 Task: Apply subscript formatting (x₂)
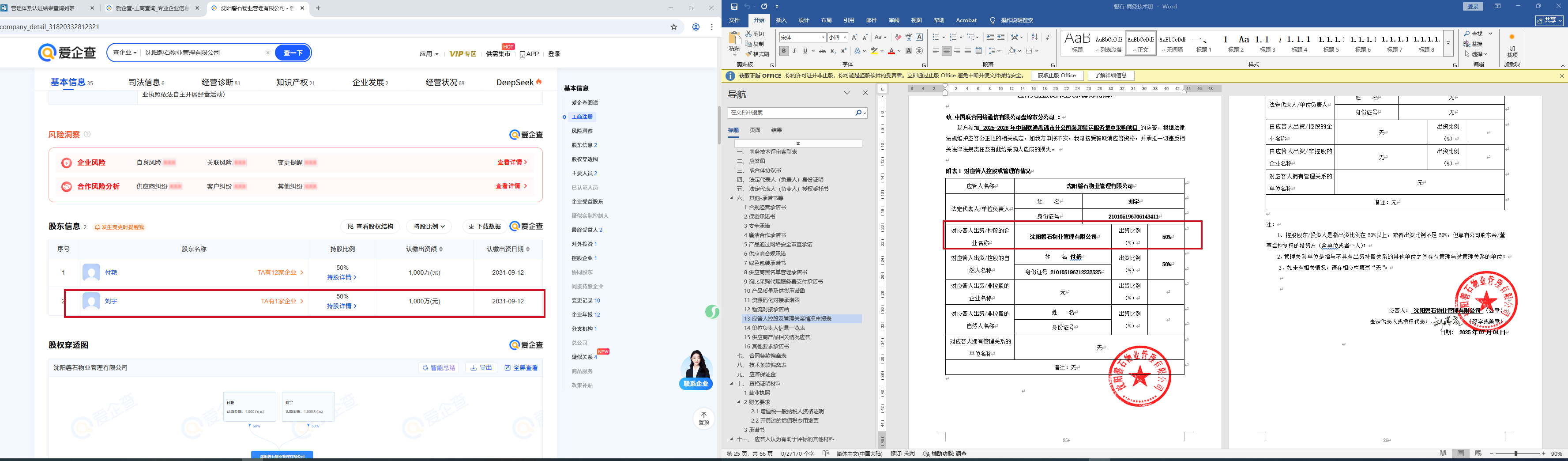[x=833, y=51]
